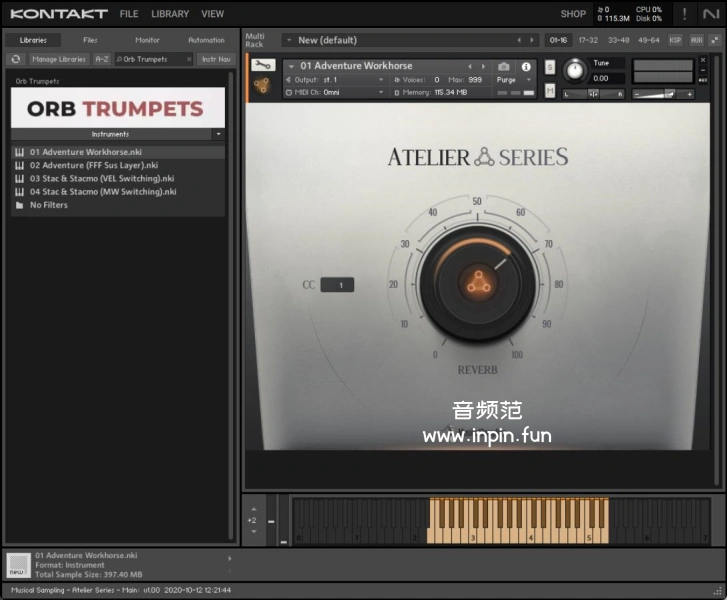Open the Instruments dropdown arrow in library
Screen dimensions: 727x600
tap(218, 134)
